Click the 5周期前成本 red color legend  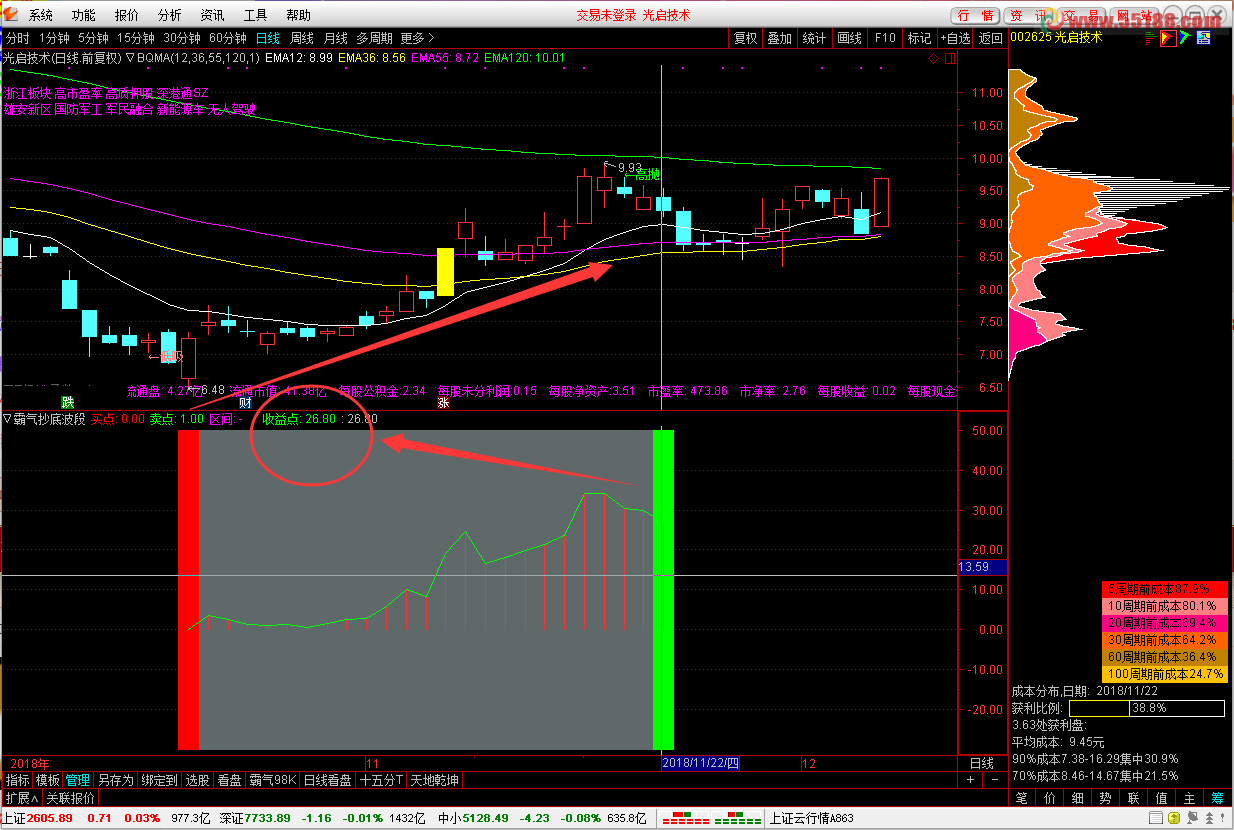coord(1164,589)
